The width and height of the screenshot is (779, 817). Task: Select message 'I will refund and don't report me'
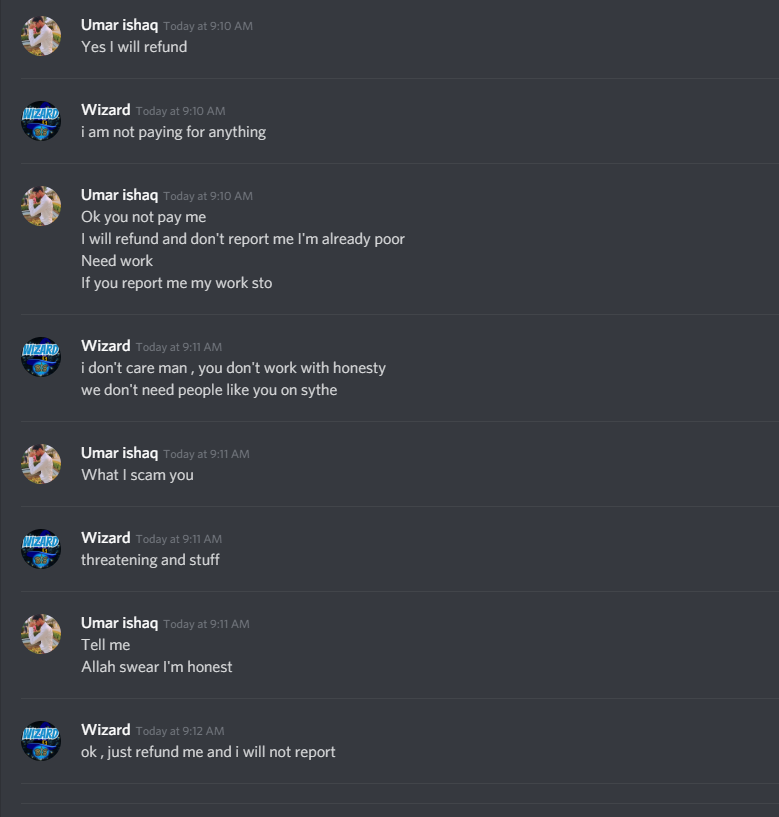click(x=243, y=239)
